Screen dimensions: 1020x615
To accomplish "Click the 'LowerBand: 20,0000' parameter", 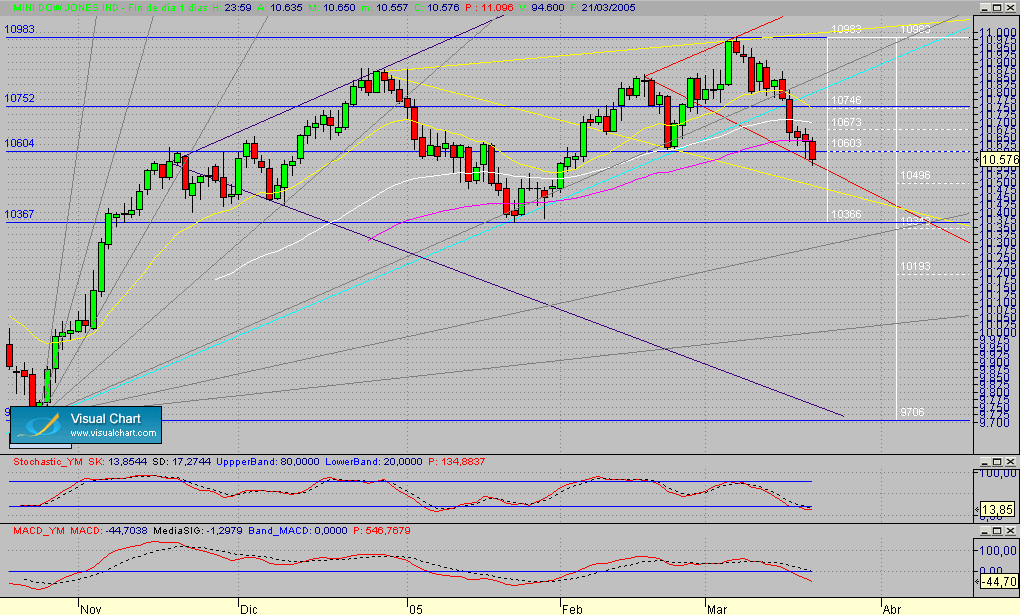I will [374, 461].
